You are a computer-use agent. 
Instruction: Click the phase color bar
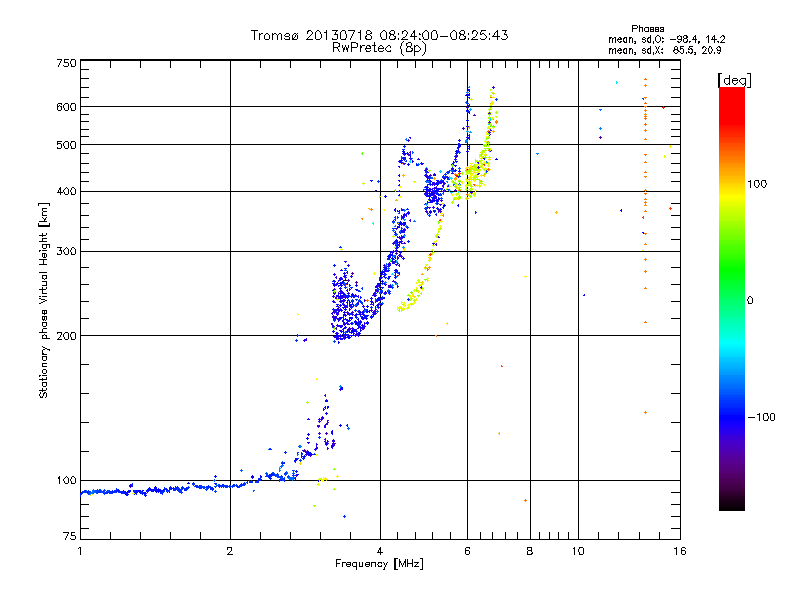732,298
